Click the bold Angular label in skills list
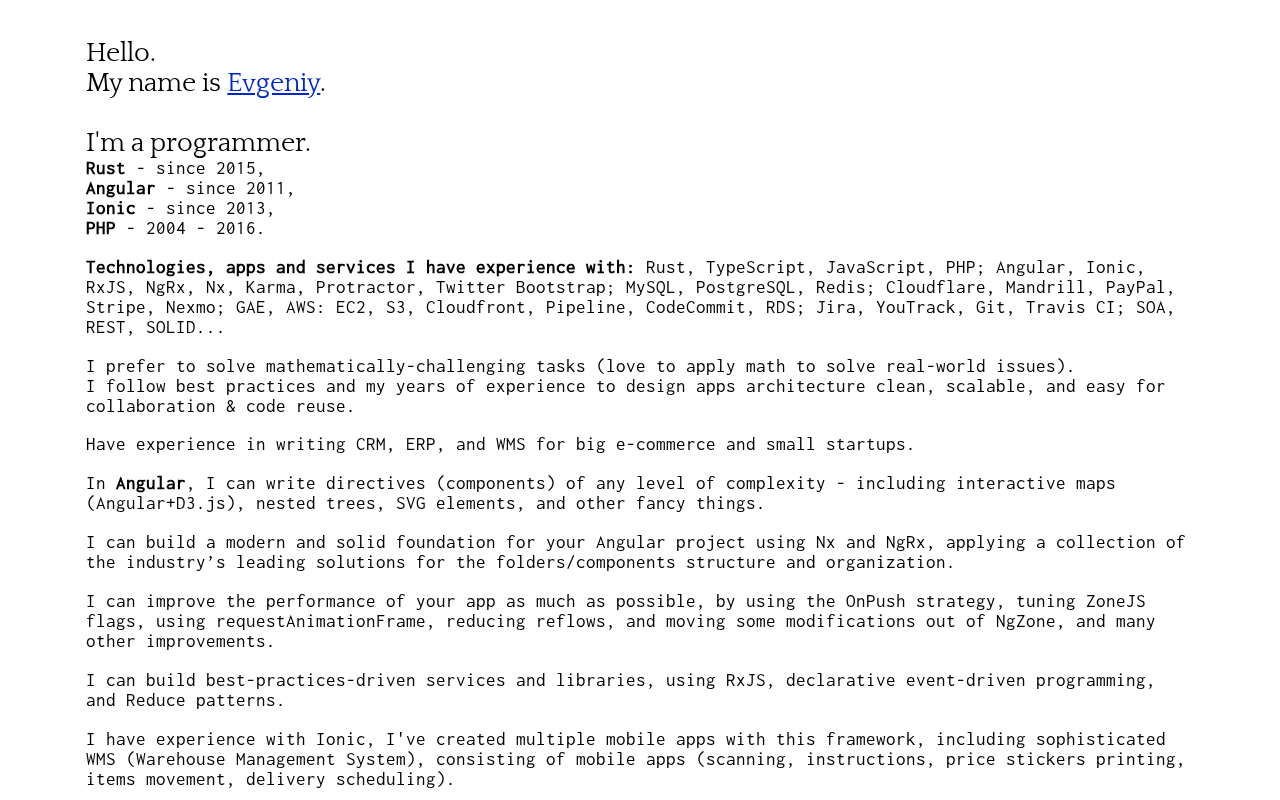 [121, 188]
